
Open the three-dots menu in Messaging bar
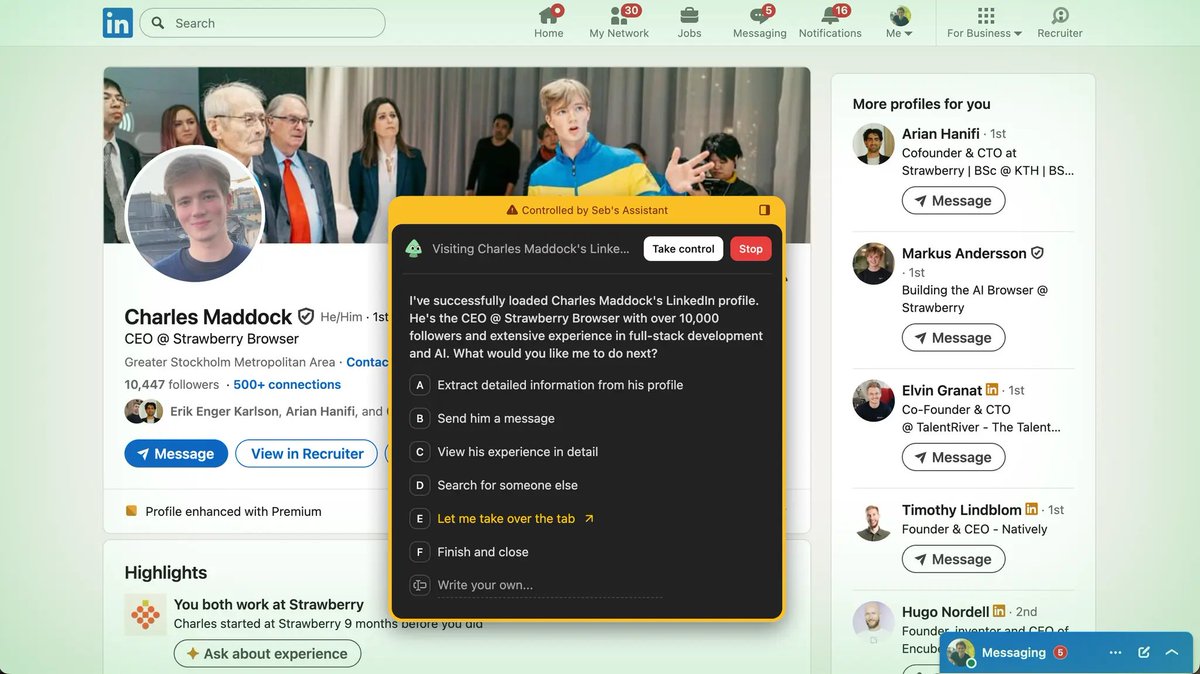click(x=1115, y=653)
